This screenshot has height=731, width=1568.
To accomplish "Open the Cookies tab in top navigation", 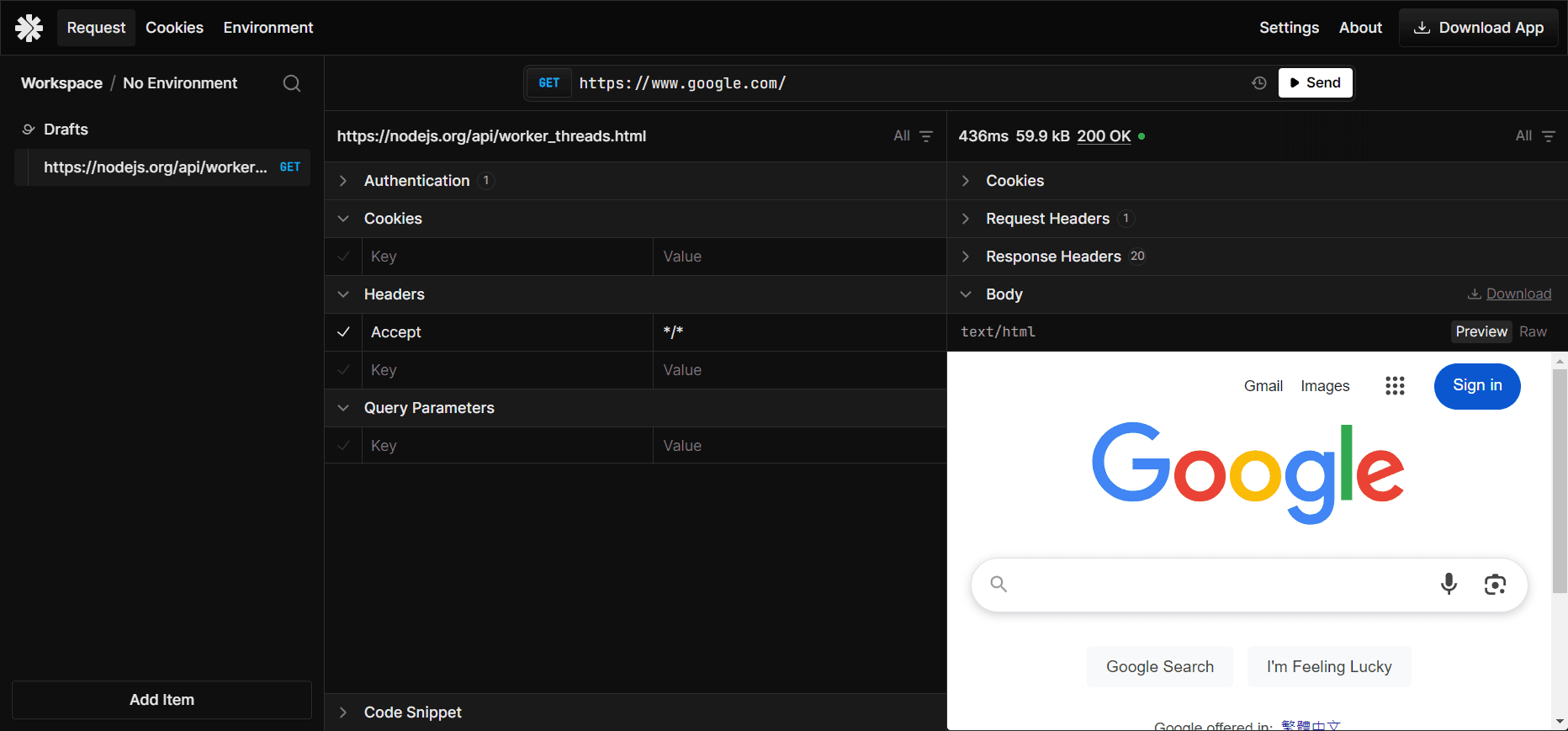I will (x=174, y=28).
